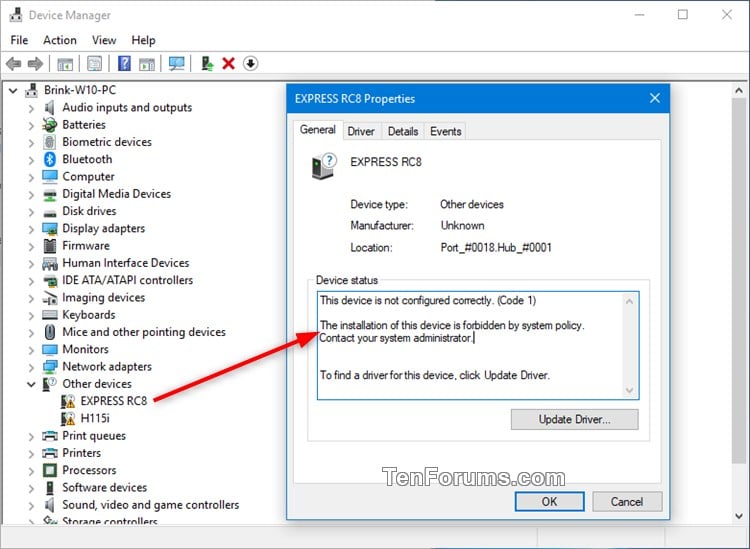Click the red X Uninstall device icon
The width and height of the screenshot is (750, 549).
tap(229, 63)
